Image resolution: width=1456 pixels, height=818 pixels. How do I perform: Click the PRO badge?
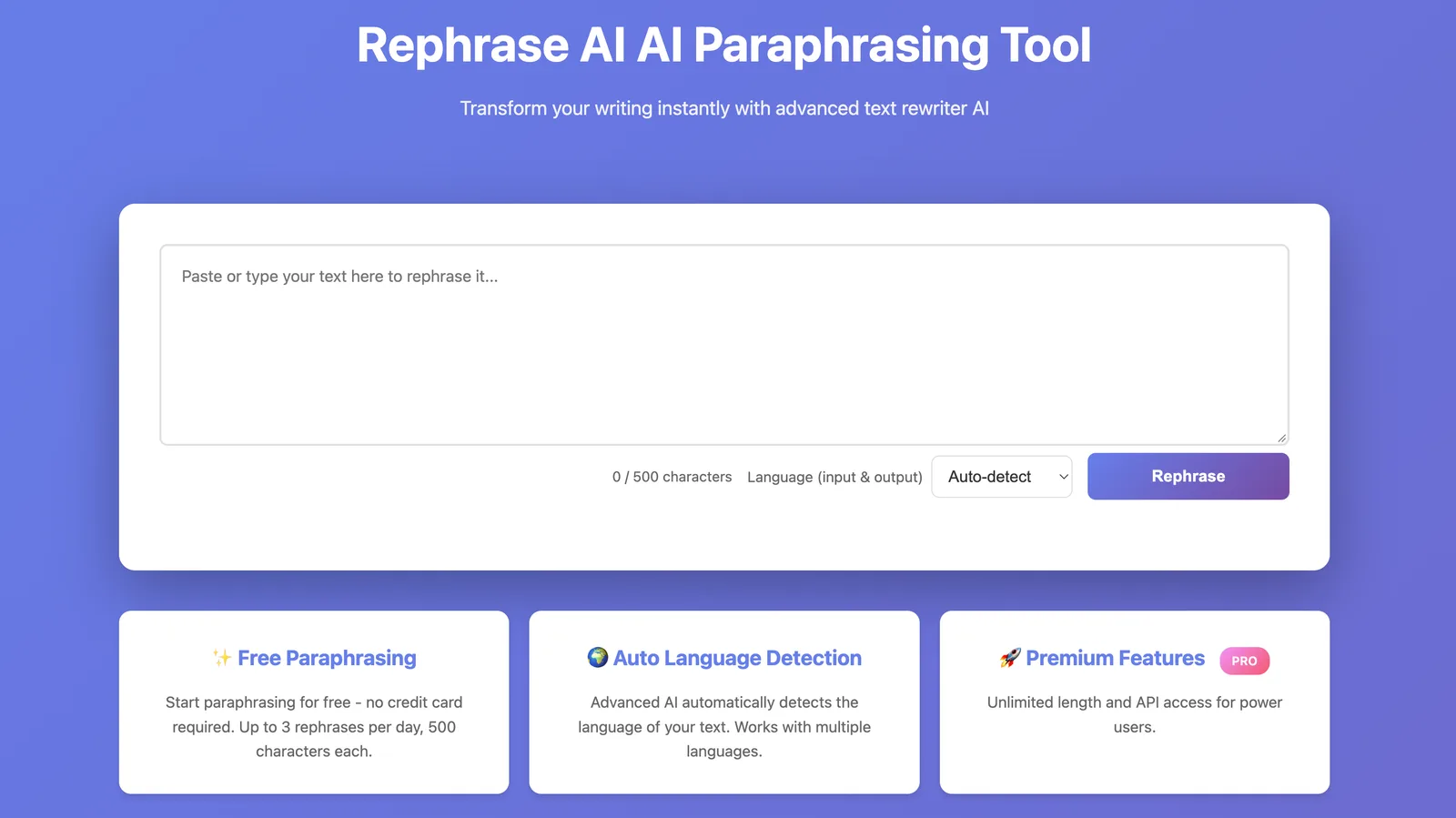(x=1244, y=661)
